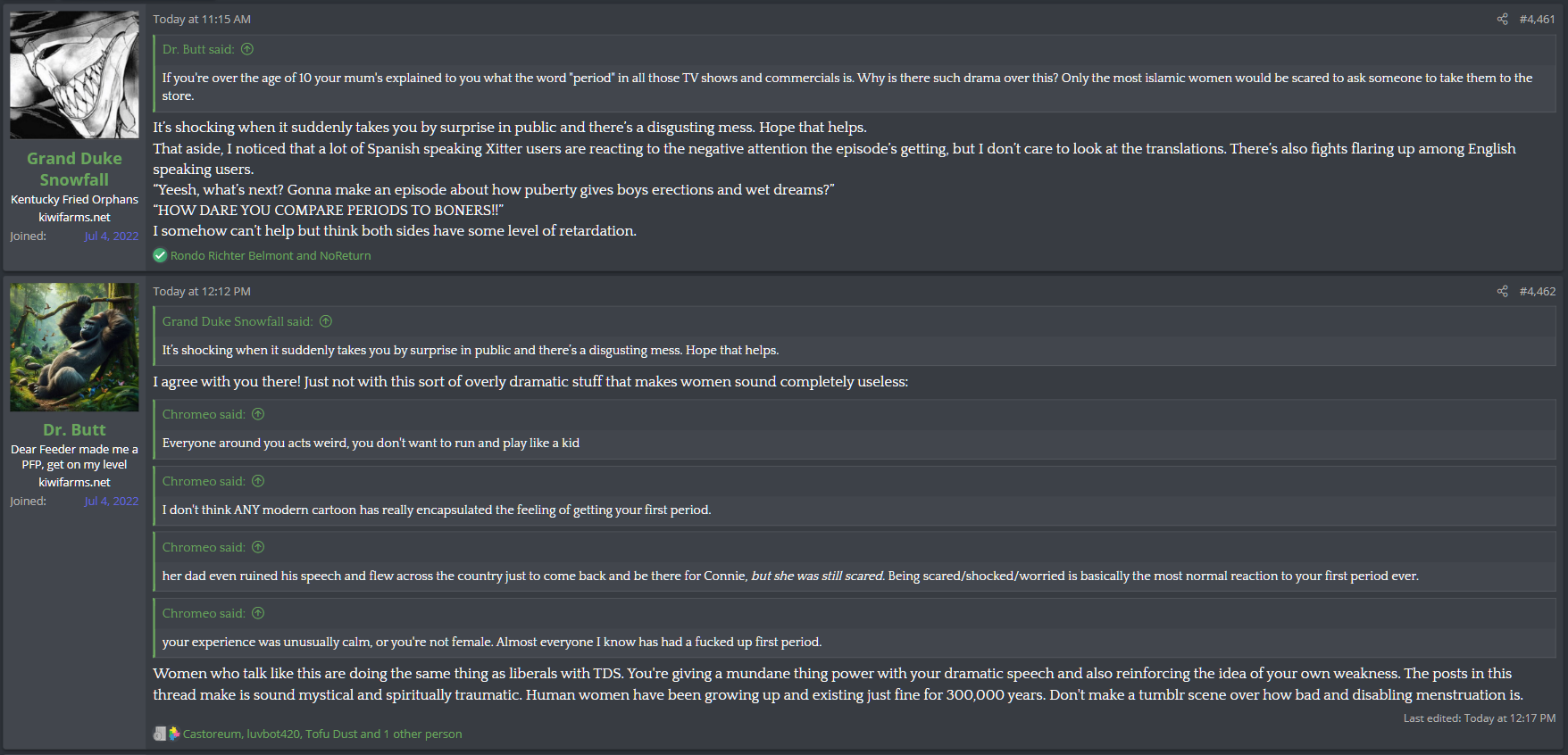Click 'Today at 12:12 PM' timestamp
This screenshot has height=755, width=1568.
(202, 291)
